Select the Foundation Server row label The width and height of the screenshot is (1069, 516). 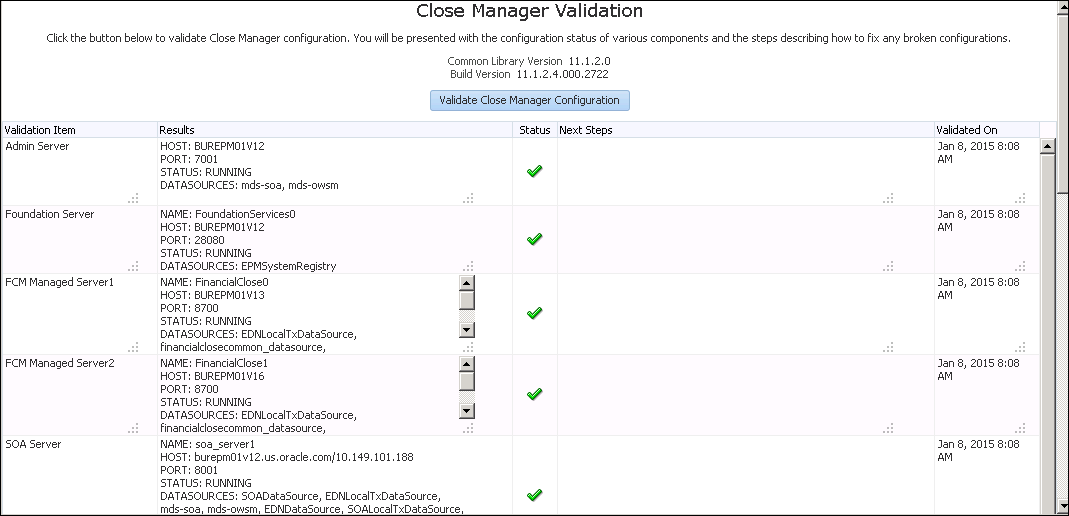49,214
